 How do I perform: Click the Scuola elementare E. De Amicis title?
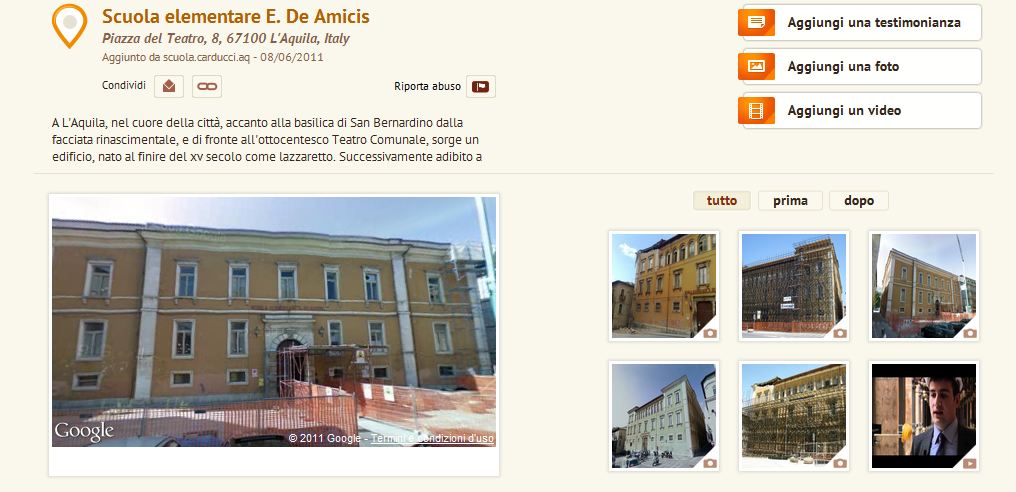[236, 17]
